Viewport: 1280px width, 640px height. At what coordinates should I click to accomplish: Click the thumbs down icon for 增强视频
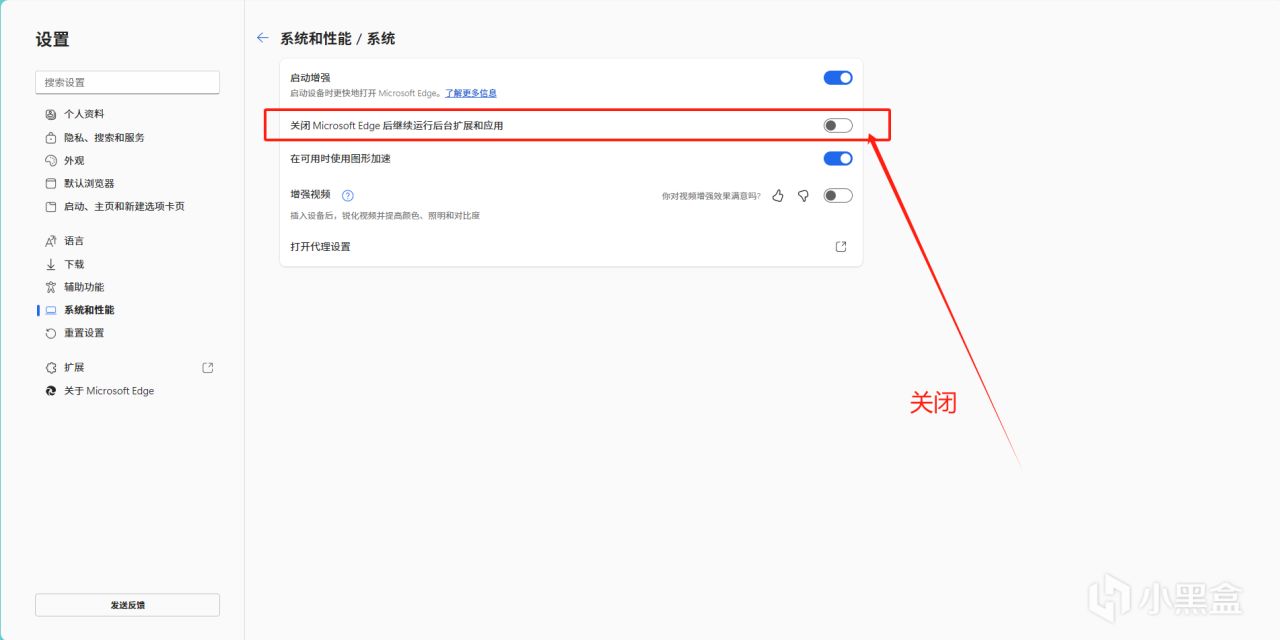click(803, 196)
